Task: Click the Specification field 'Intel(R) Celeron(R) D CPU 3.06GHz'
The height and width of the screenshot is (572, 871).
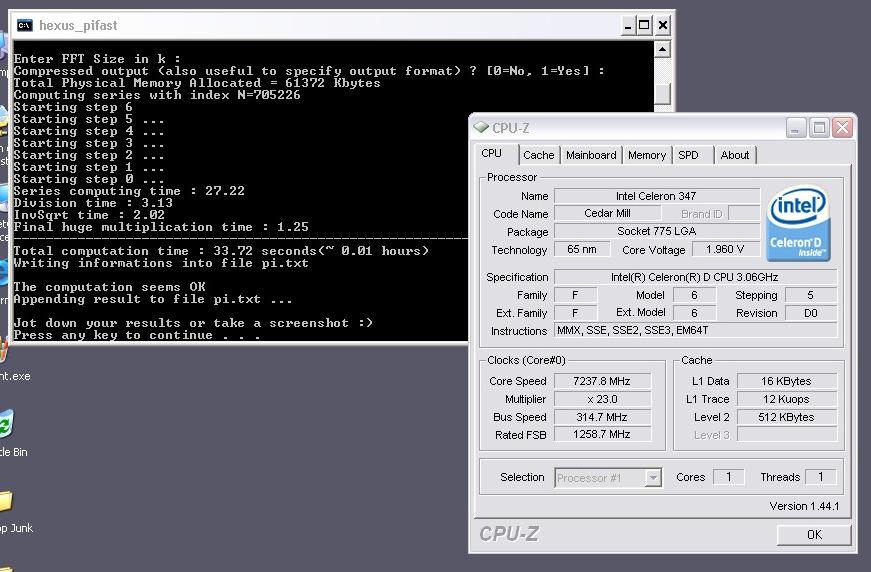Action: point(695,277)
